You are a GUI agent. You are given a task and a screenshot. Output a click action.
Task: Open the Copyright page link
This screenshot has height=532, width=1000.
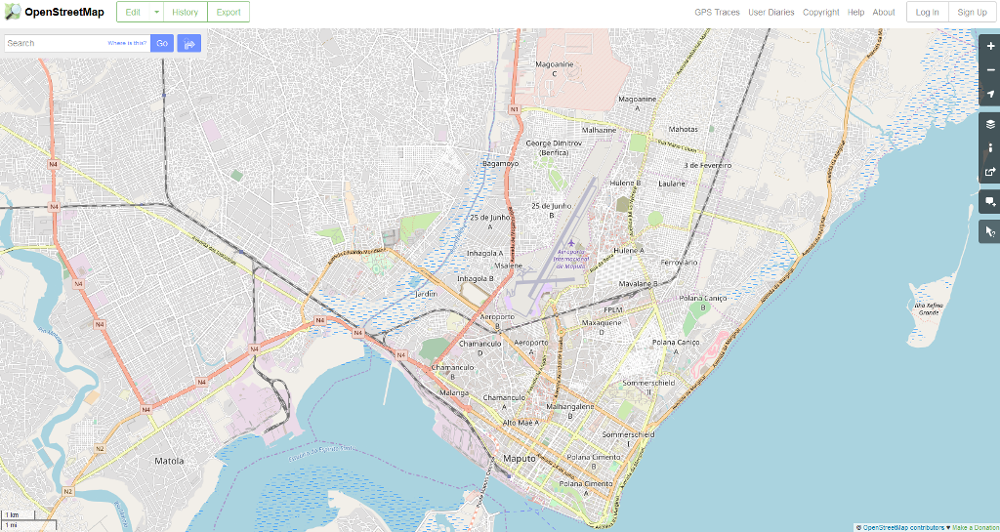coord(821,12)
